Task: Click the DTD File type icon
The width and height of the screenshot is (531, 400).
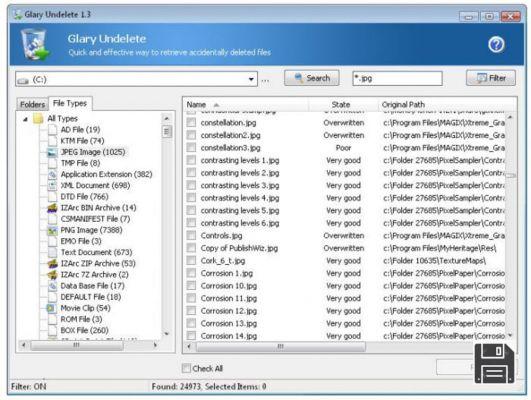Action: pos(52,197)
